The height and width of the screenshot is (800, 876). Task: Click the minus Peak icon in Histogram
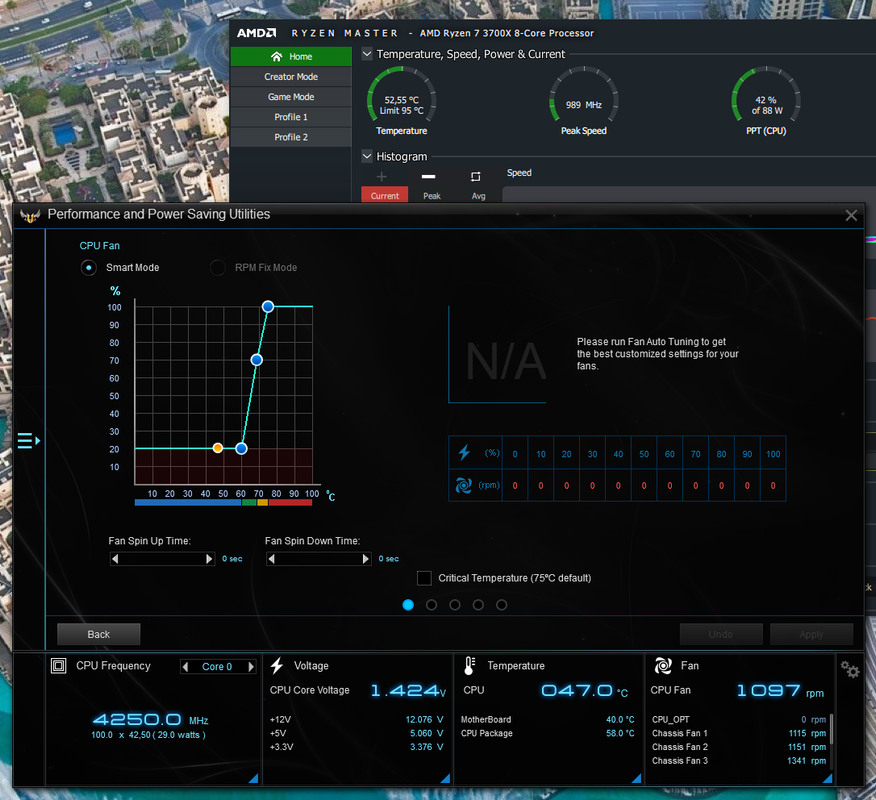(x=429, y=177)
